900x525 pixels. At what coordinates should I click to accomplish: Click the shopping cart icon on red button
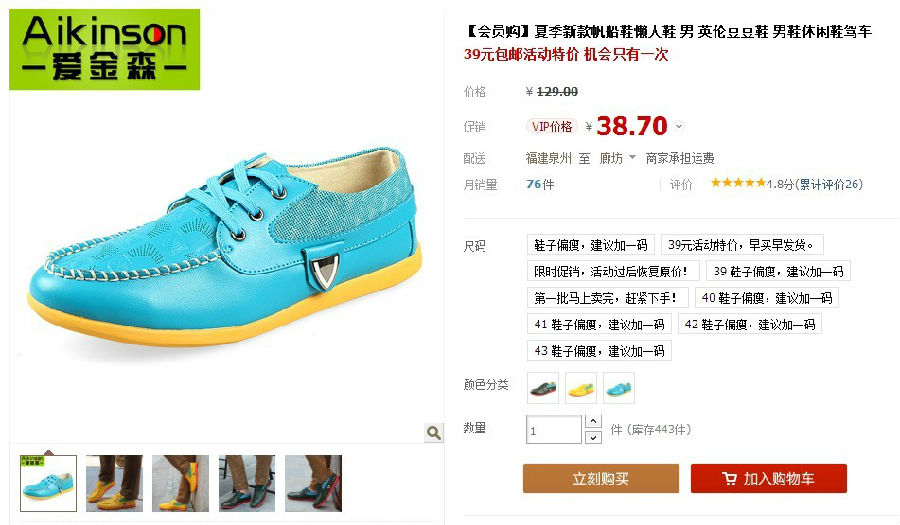click(x=729, y=479)
